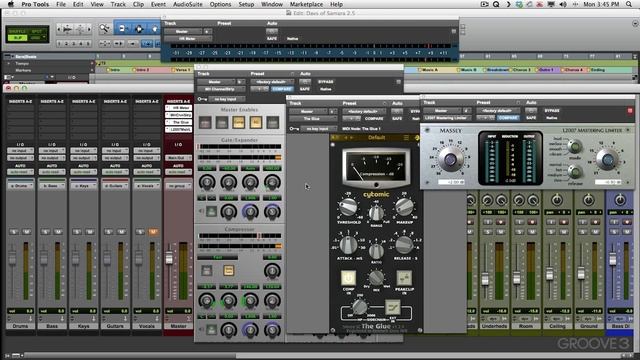This screenshot has height=360, width=640.
Task: Click The Glue Release knob
Action: (404, 244)
